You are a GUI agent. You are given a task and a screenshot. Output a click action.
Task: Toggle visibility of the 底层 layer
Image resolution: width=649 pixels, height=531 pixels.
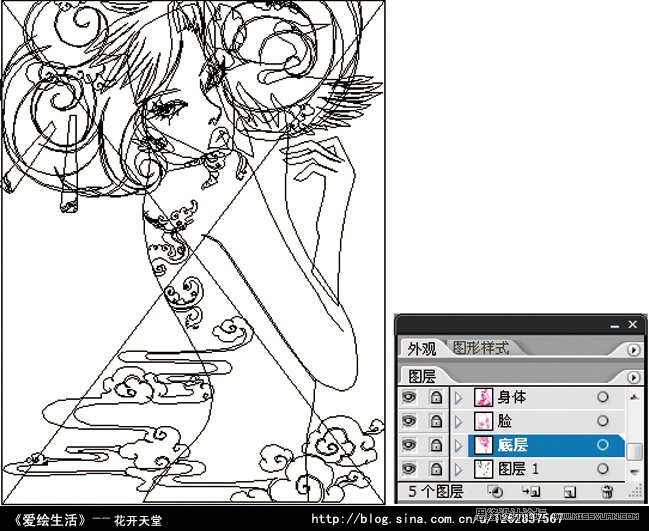tap(409, 445)
